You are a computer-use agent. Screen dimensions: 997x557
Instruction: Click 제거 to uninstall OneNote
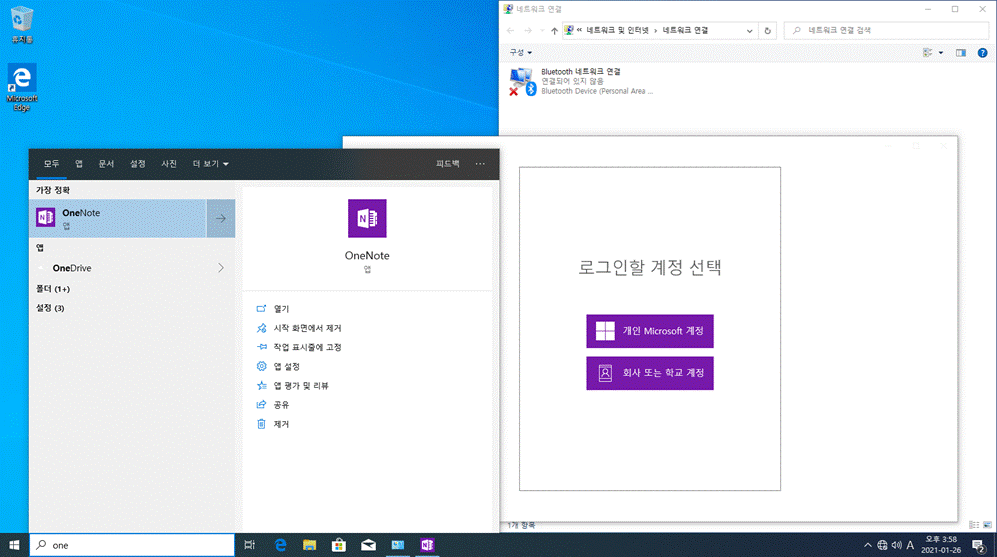point(281,423)
